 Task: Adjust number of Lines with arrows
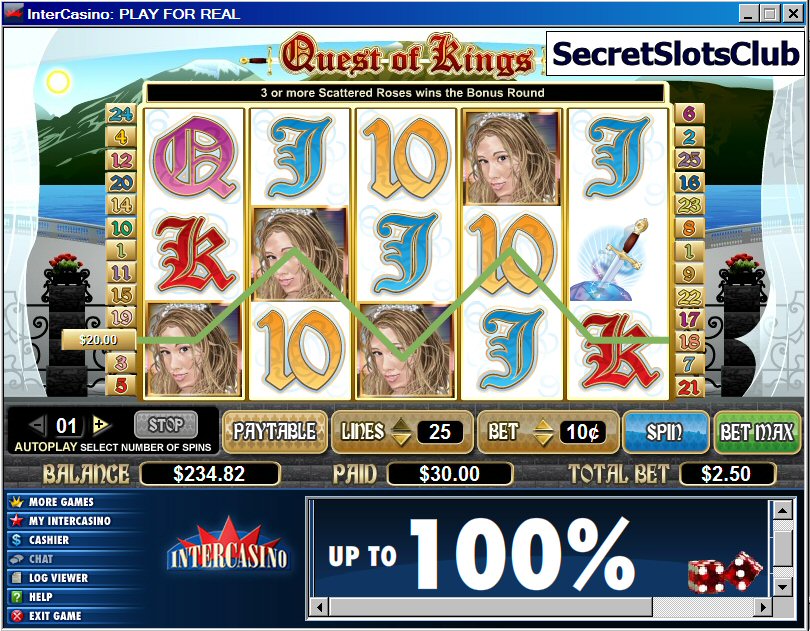tap(400, 432)
